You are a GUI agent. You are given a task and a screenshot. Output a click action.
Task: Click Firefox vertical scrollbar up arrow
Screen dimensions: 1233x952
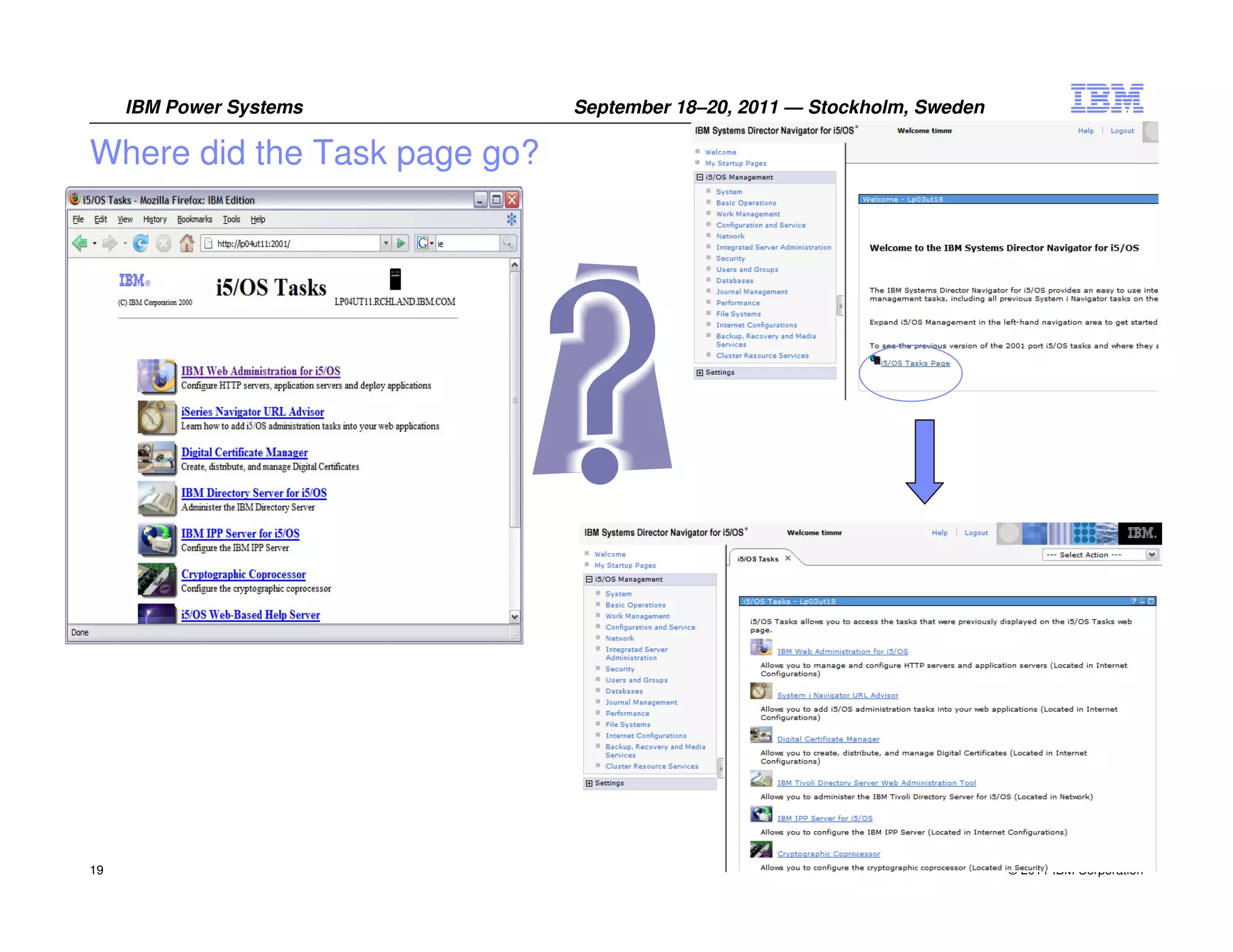(x=515, y=265)
